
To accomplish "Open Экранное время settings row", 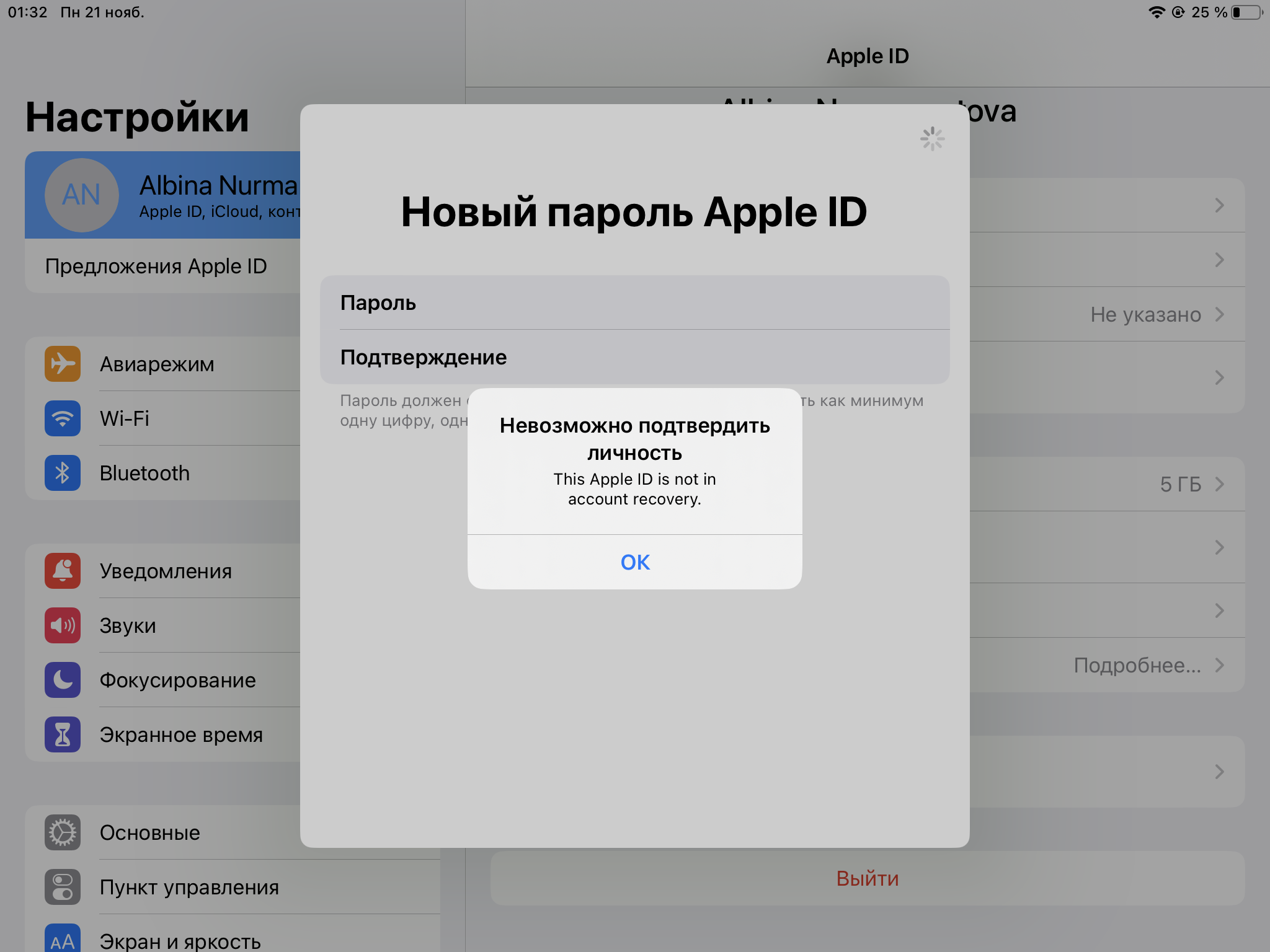I will coord(162,734).
